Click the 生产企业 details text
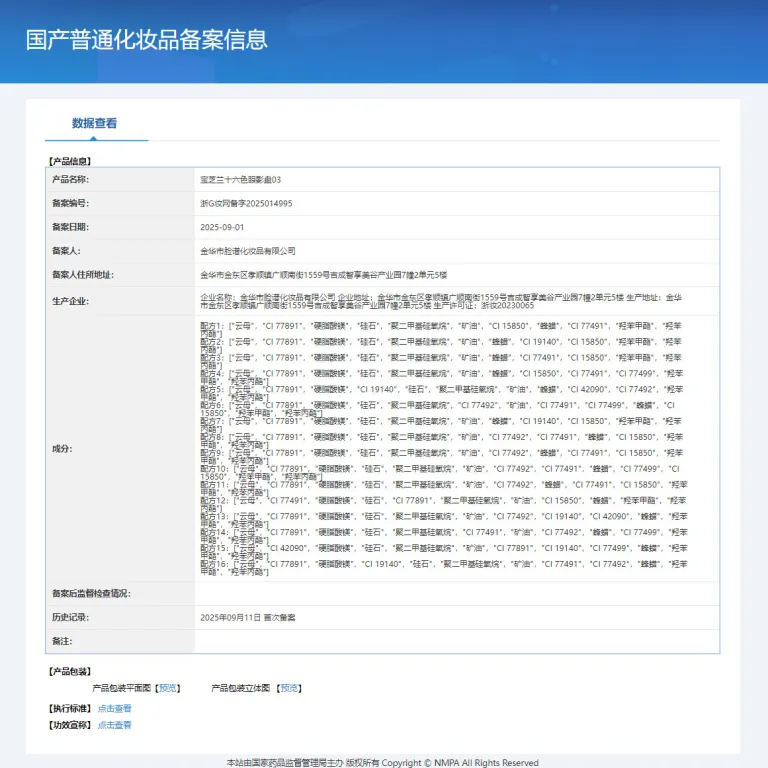This screenshot has width=768, height=768. (441, 301)
